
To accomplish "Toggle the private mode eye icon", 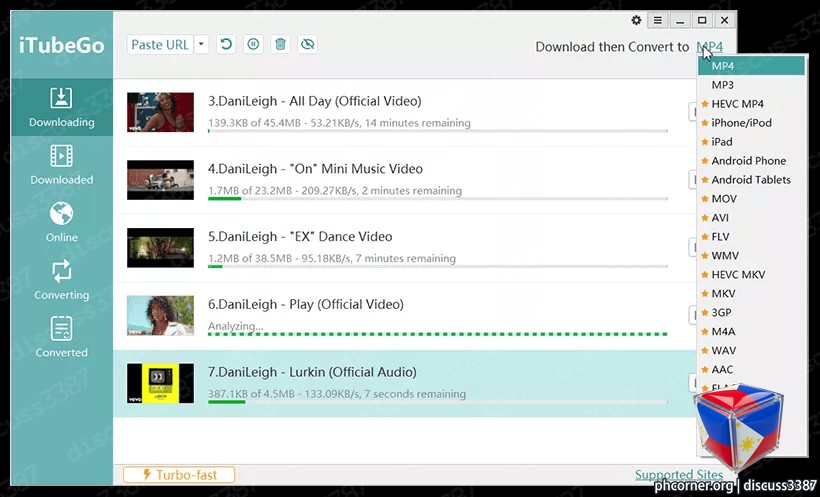I will point(308,44).
